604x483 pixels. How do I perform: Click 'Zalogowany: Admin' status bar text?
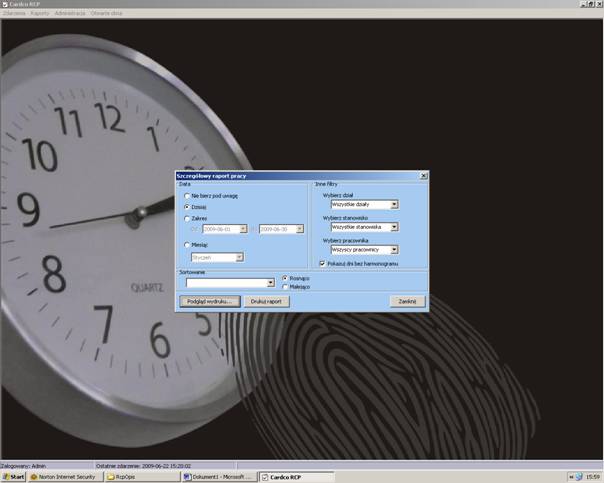pos(23,466)
